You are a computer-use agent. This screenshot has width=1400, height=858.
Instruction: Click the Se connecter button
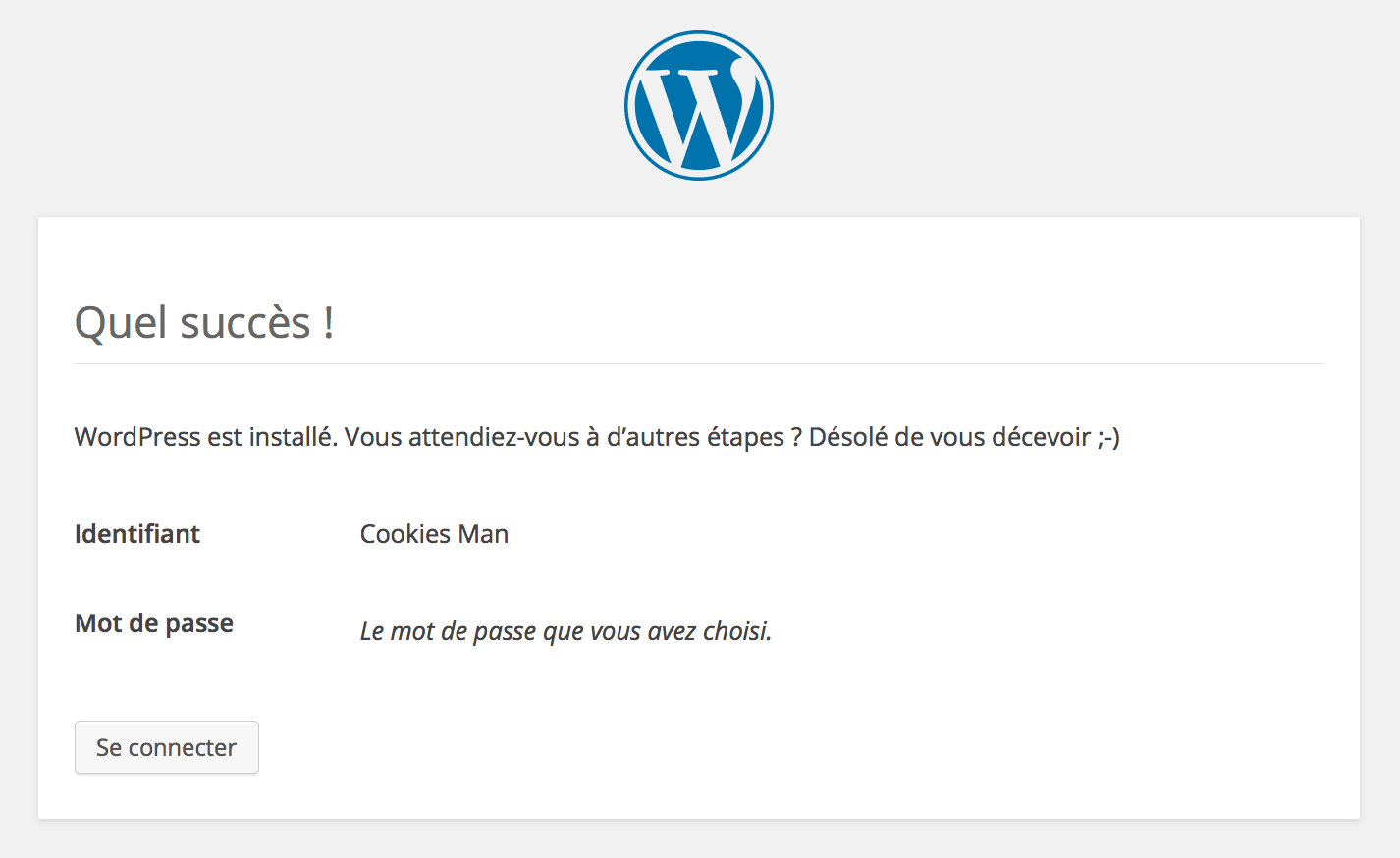pyautogui.click(x=167, y=747)
